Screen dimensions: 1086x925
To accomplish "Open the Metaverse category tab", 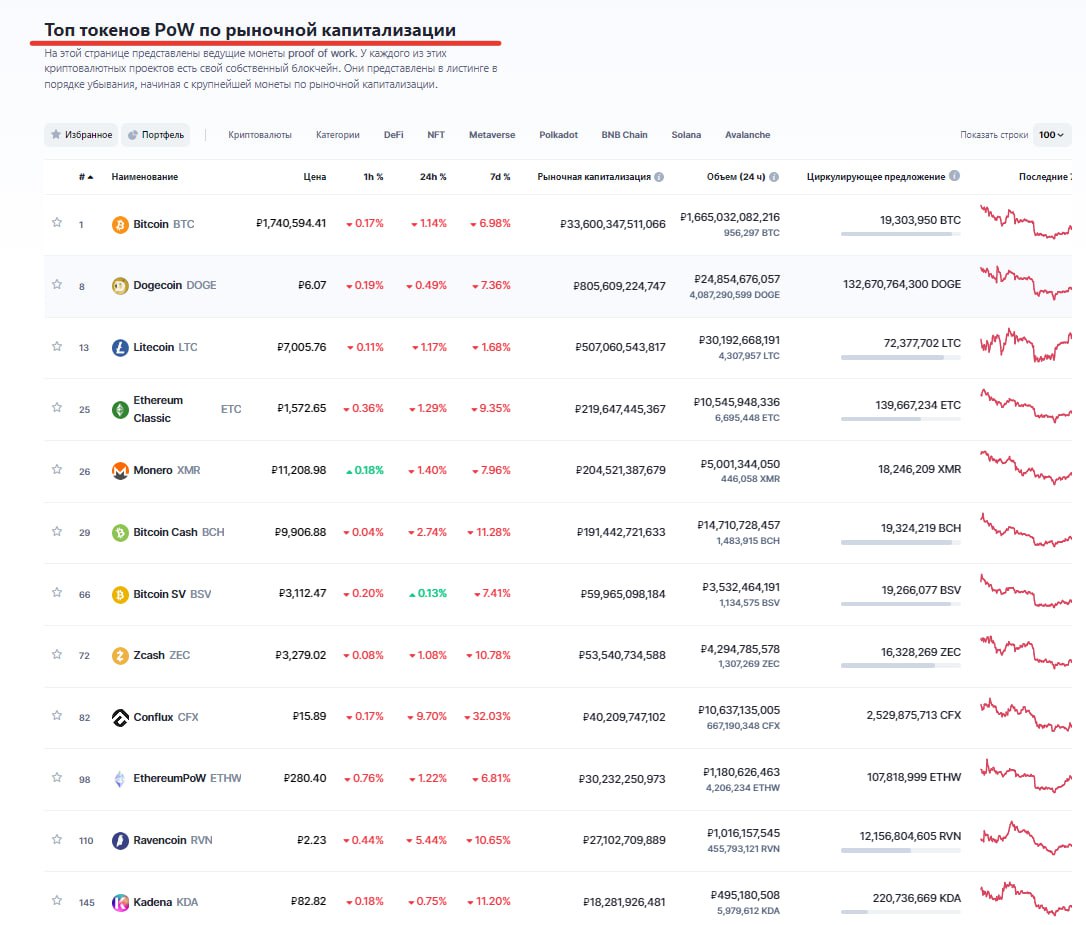I will point(492,135).
